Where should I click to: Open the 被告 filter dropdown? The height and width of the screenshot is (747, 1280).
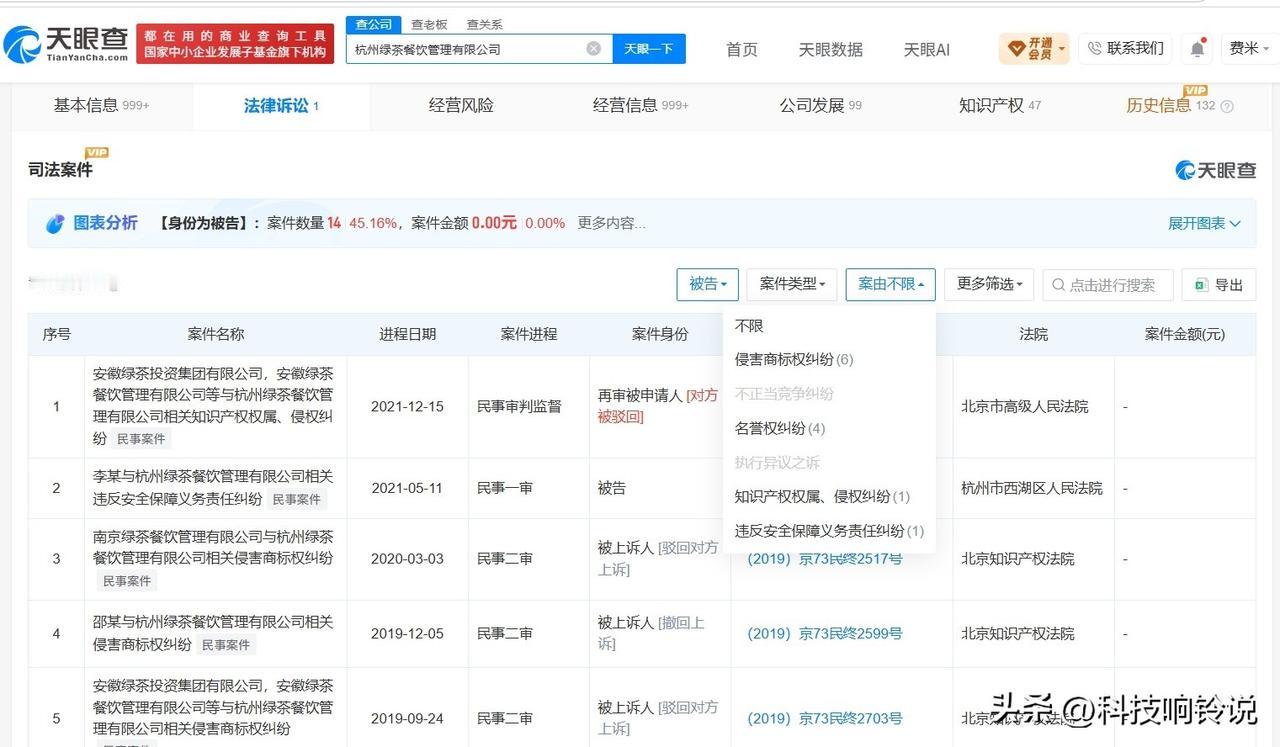[708, 284]
